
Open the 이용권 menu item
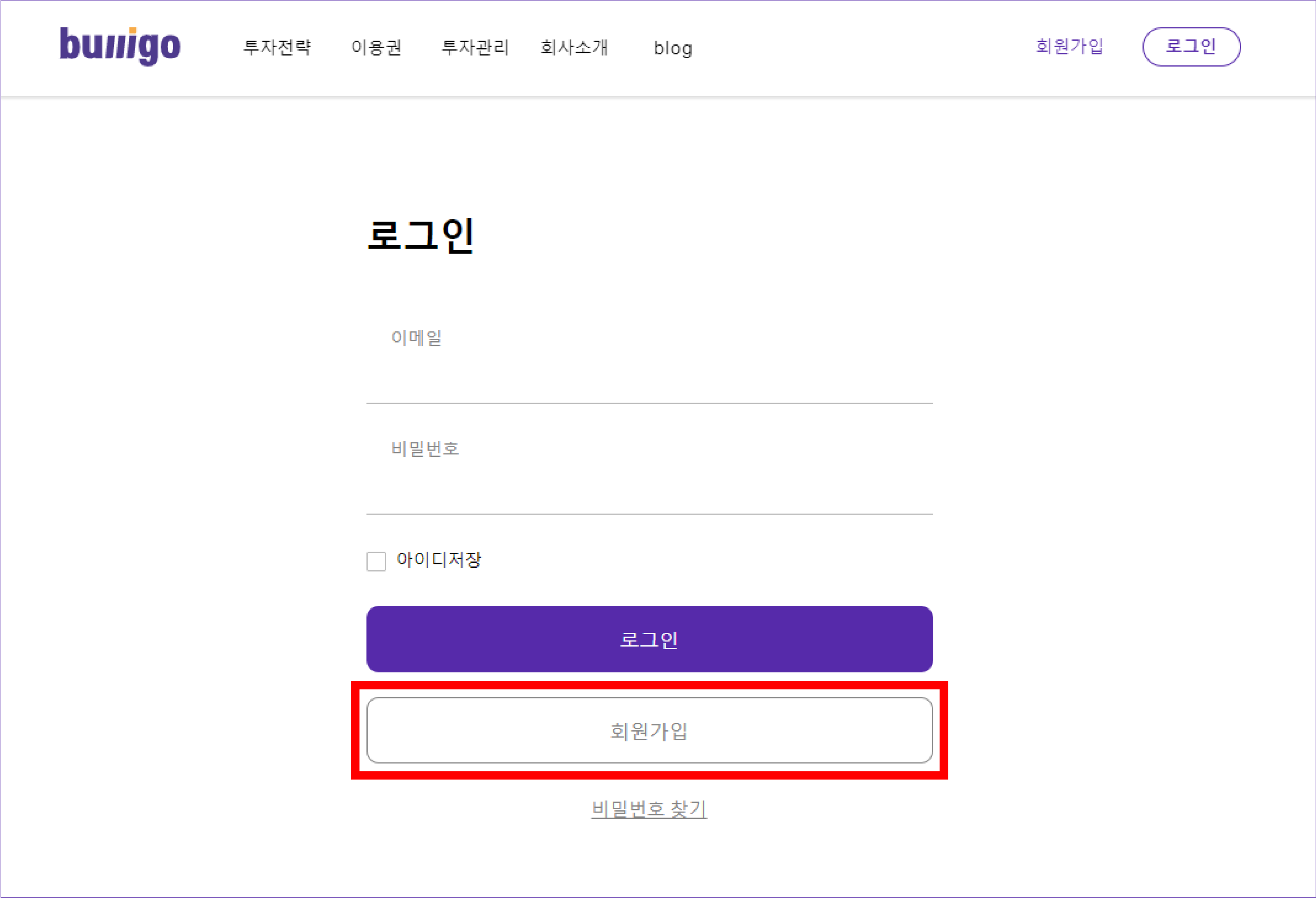click(x=376, y=47)
